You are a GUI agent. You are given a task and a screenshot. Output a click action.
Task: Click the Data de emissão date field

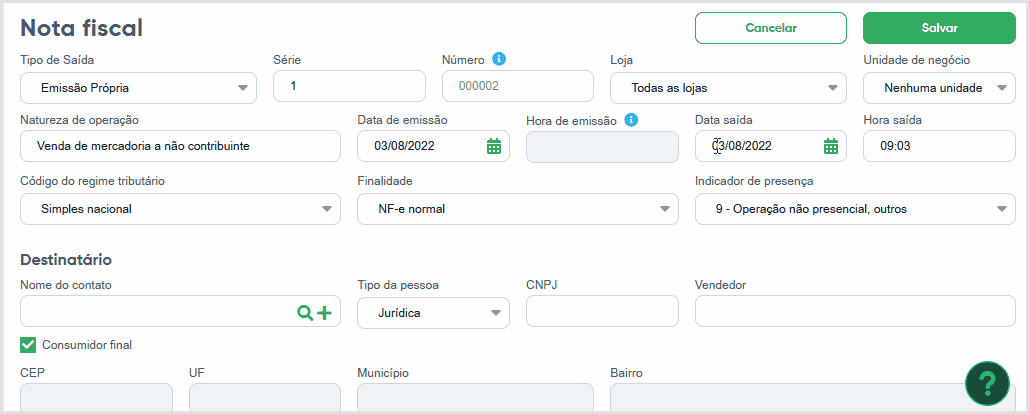click(x=433, y=146)
